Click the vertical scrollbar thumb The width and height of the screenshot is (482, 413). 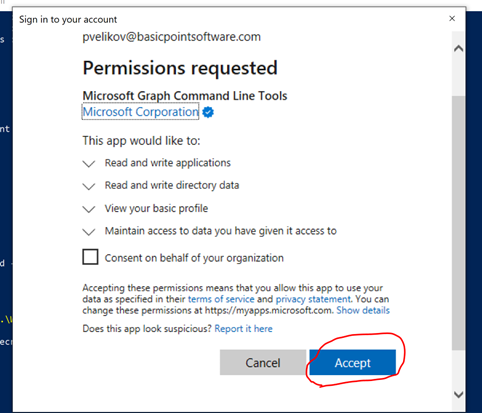coord(459,223)
